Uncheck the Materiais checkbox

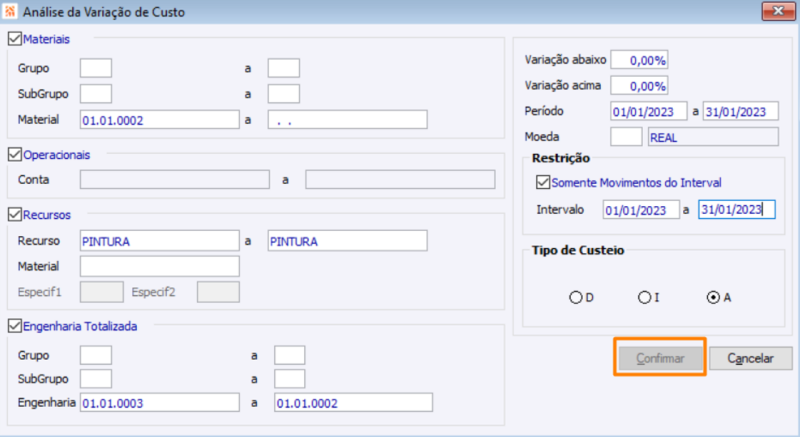click(15, 39)
